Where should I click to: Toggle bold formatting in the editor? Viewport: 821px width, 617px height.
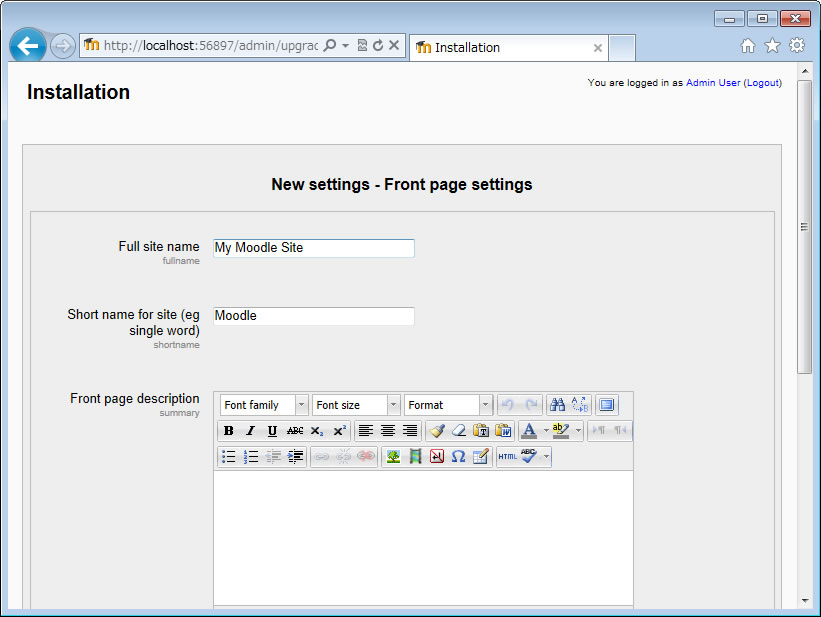[x=229, y=431]
